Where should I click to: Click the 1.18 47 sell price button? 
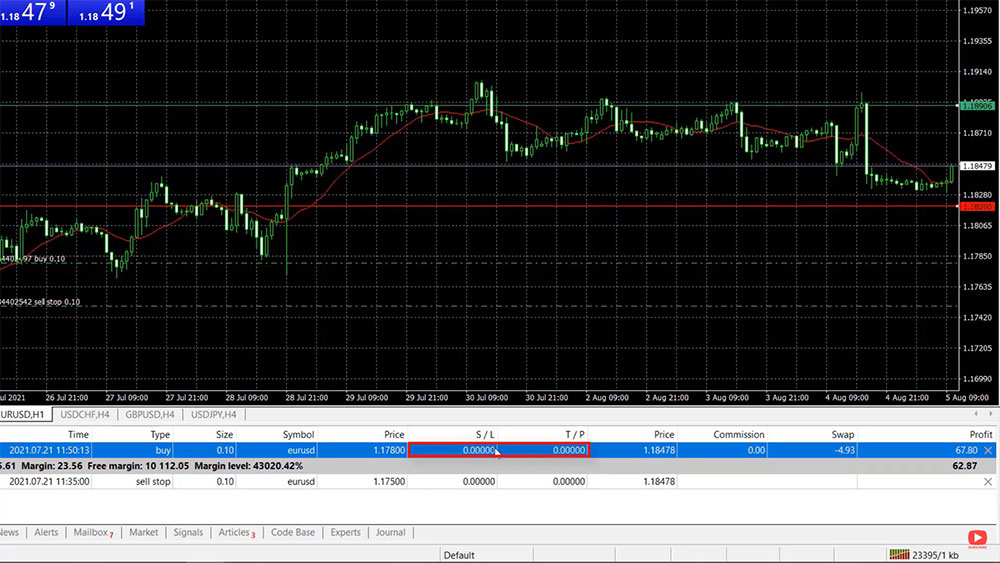[x=33, y=13]
